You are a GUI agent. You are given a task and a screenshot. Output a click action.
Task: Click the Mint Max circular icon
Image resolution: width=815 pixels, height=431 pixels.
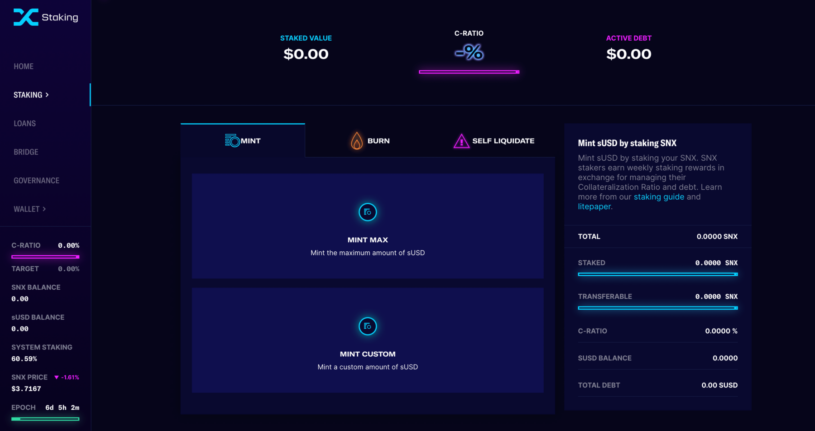pos(367,212)
